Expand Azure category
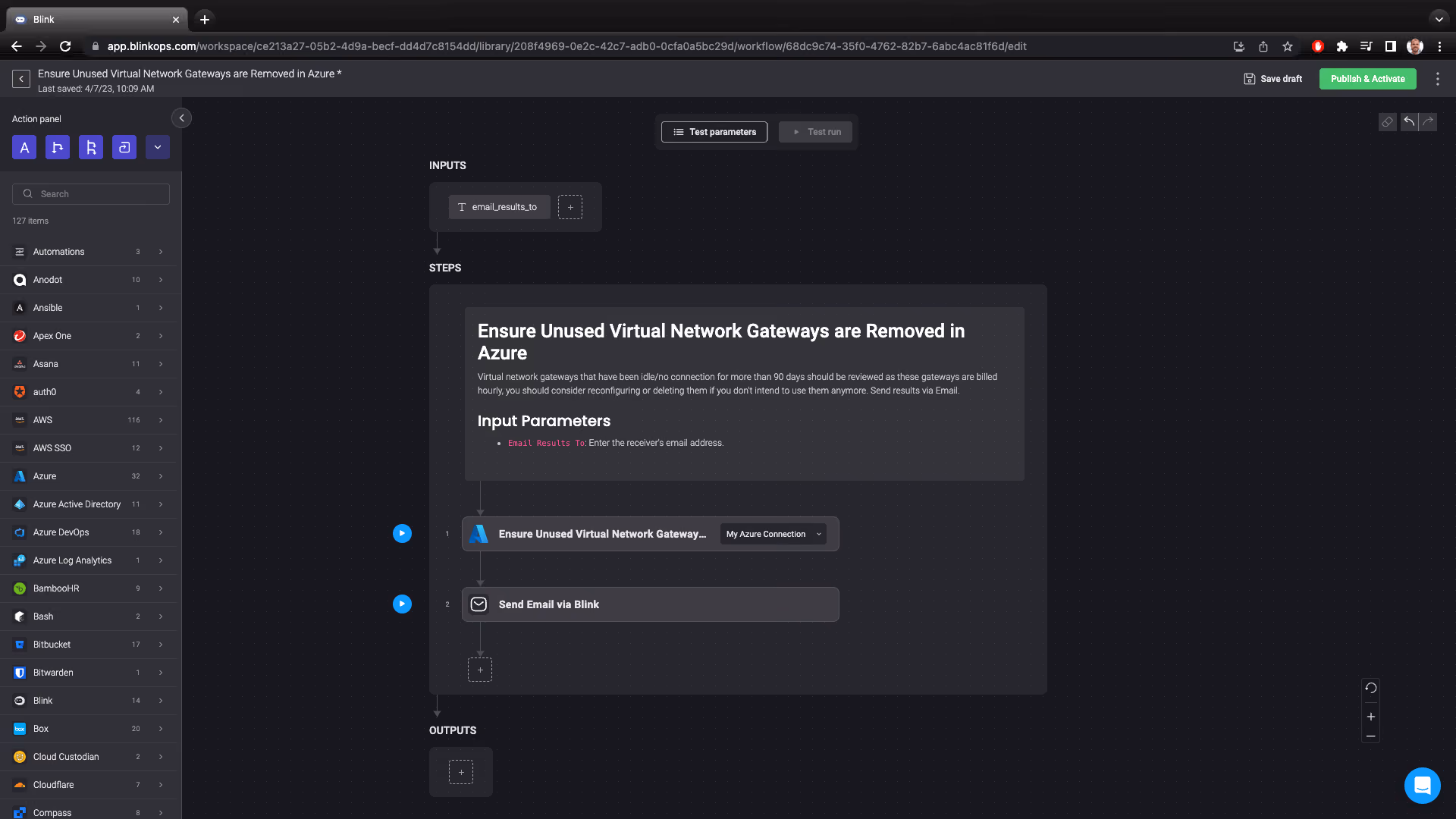The height and width of the screenshot is (819, 1456). click(x=88, y=476)
